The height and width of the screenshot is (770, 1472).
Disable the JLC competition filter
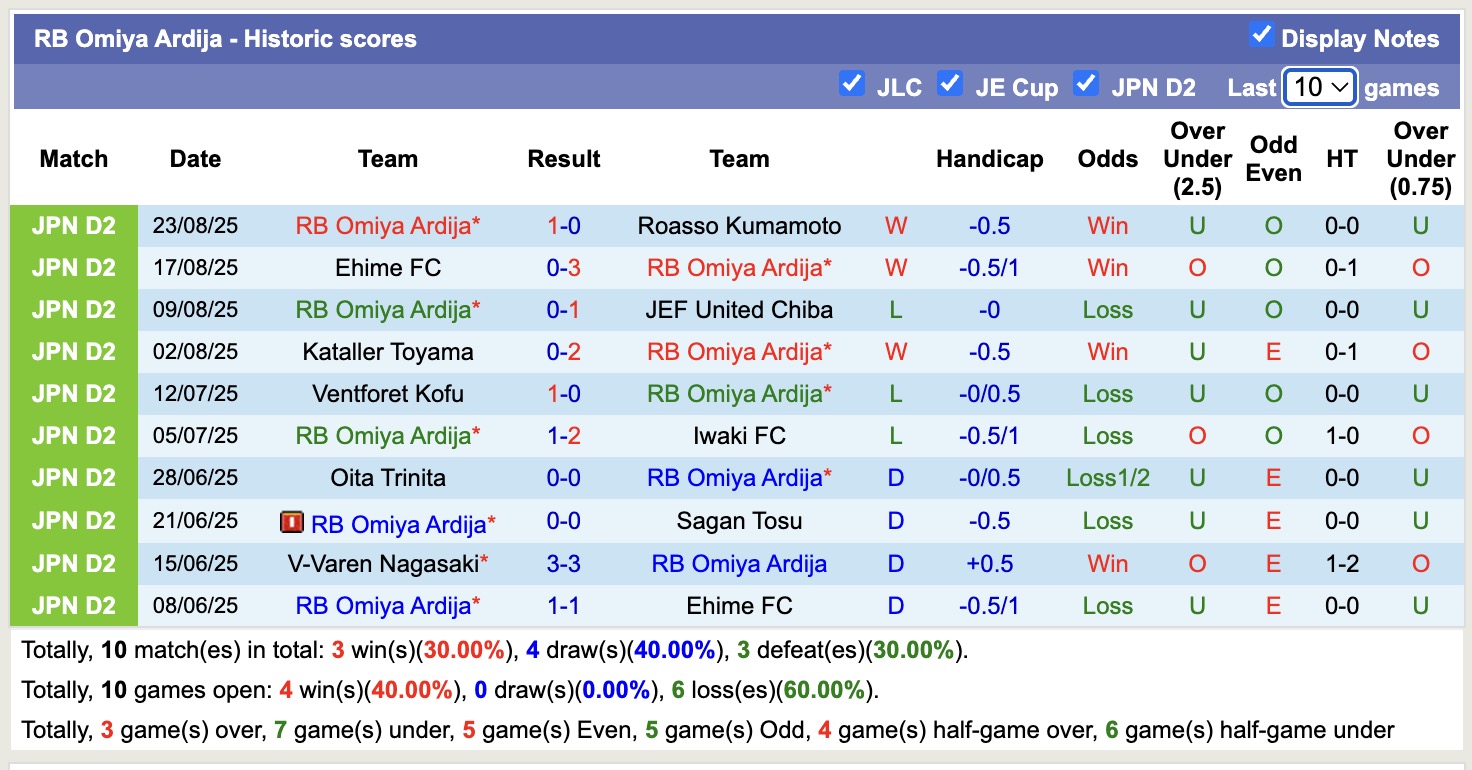(x=852, y=85)
